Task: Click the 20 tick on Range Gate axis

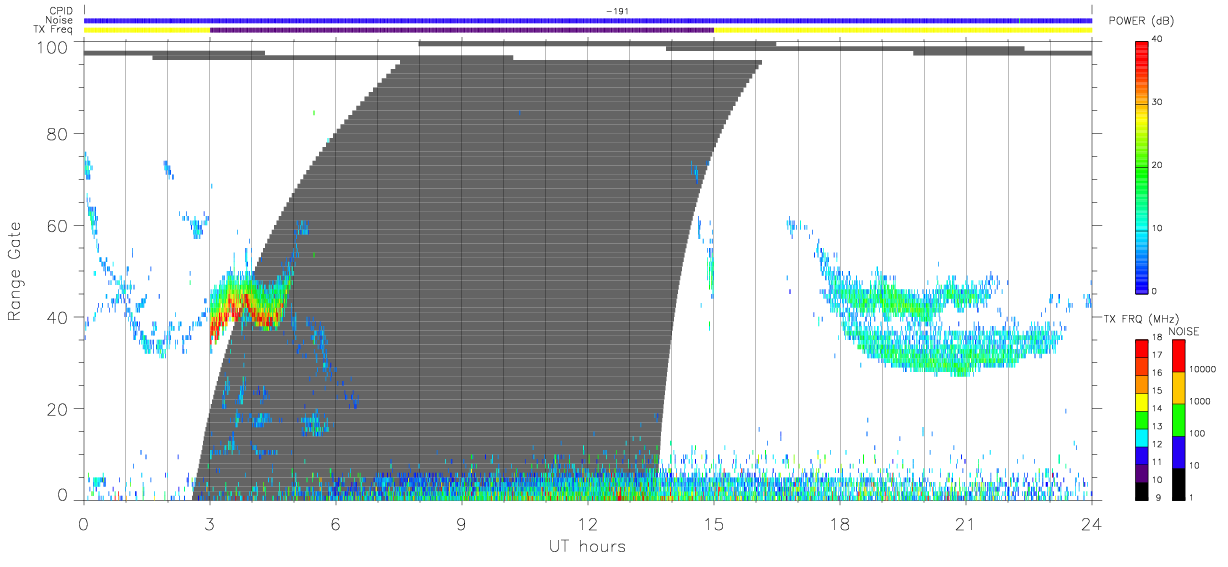Action: 59,409
